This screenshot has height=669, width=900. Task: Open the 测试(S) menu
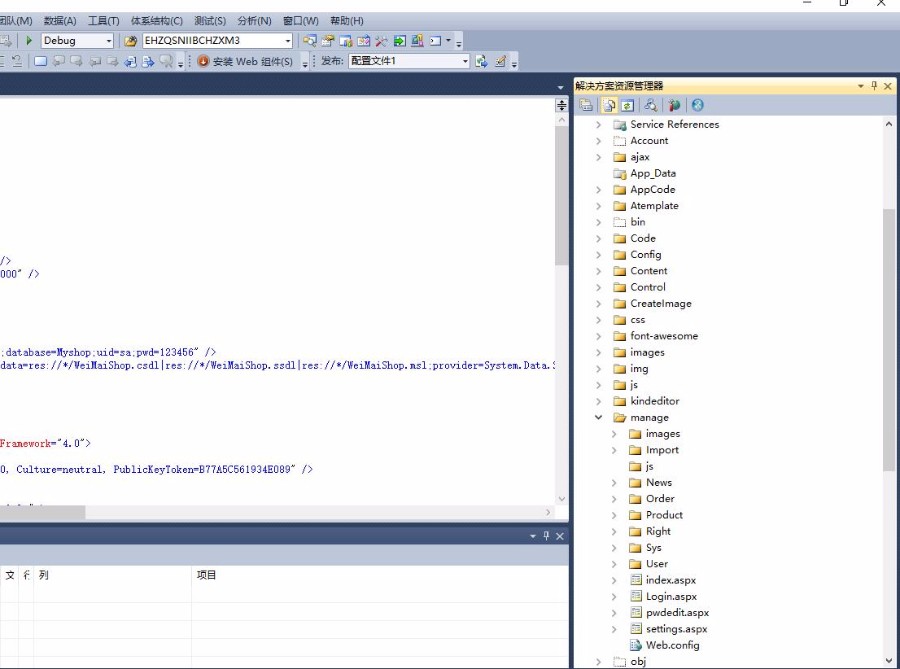210,21
